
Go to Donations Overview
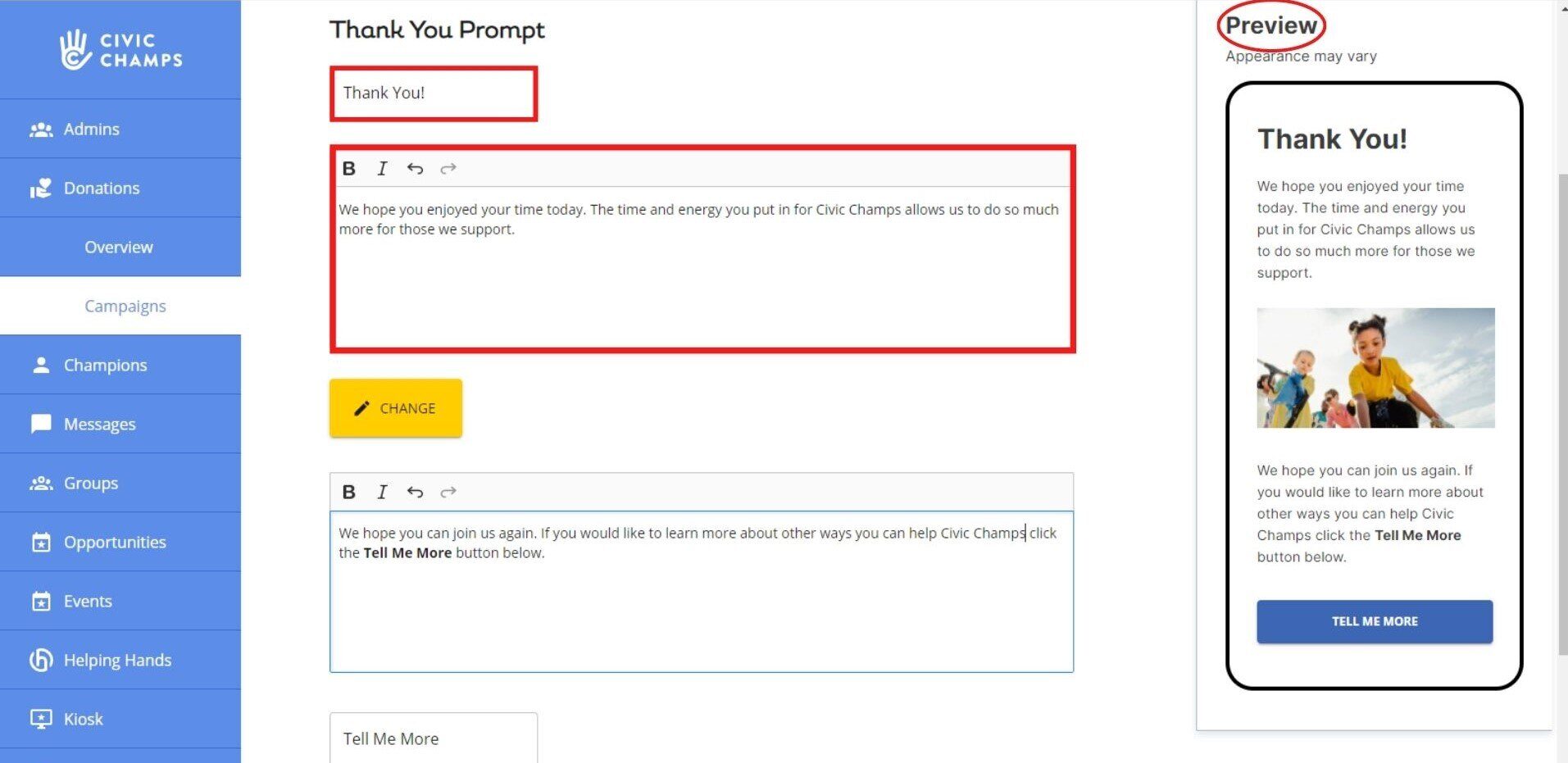pyautogui.click(x=119, y=248)
